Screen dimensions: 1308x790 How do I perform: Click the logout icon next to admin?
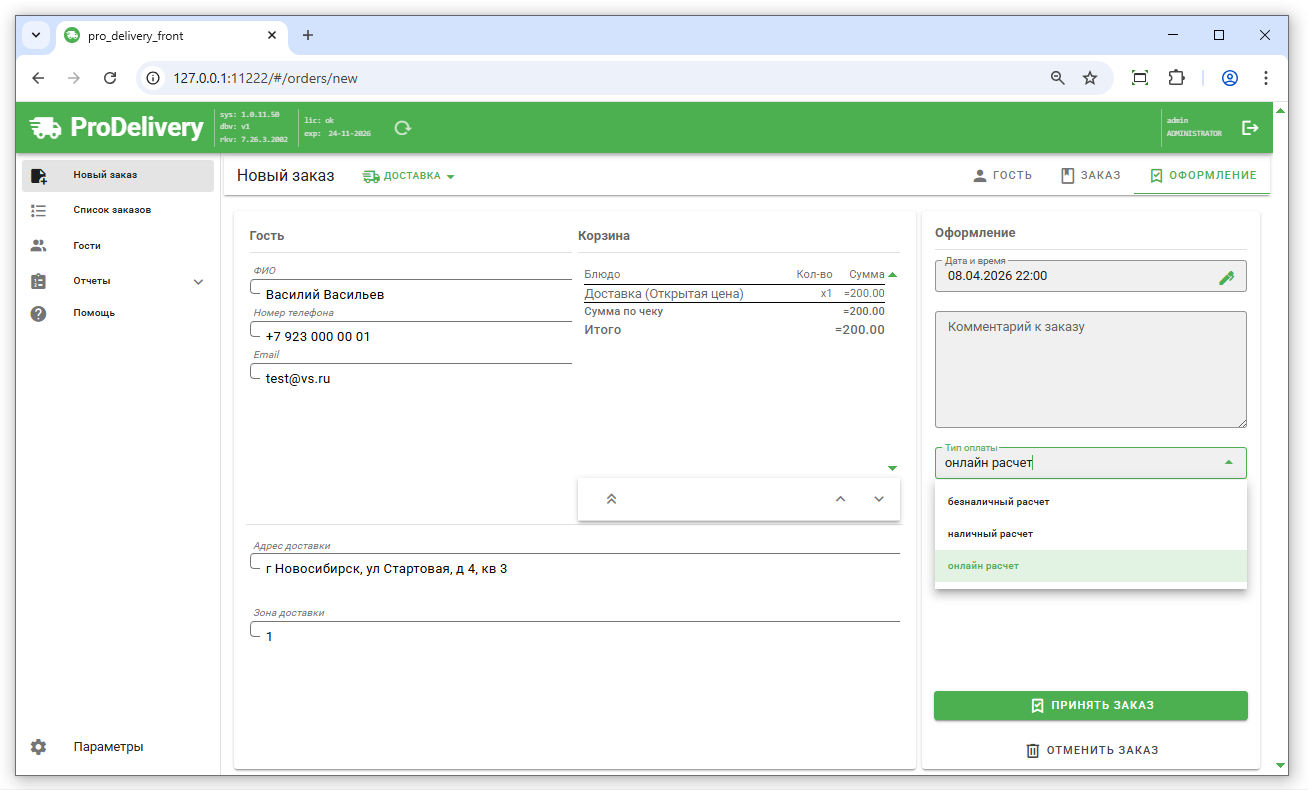pyautogui.click(x=1250, y=128)
